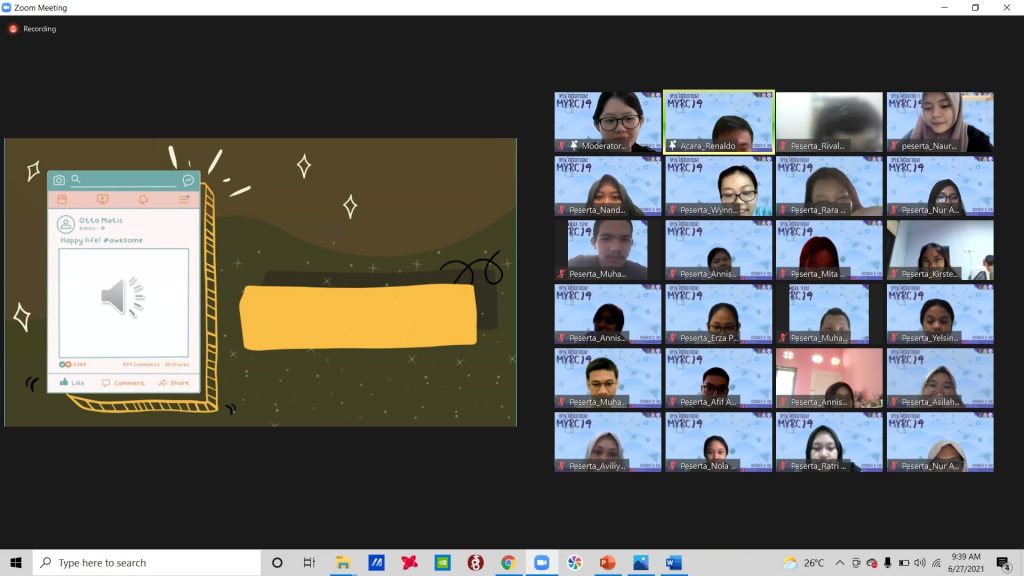The height and width of the screenshot is (576, 1024).
Task: Select the Peserta_Nand video tile
Action: click(x=607, y=186)
